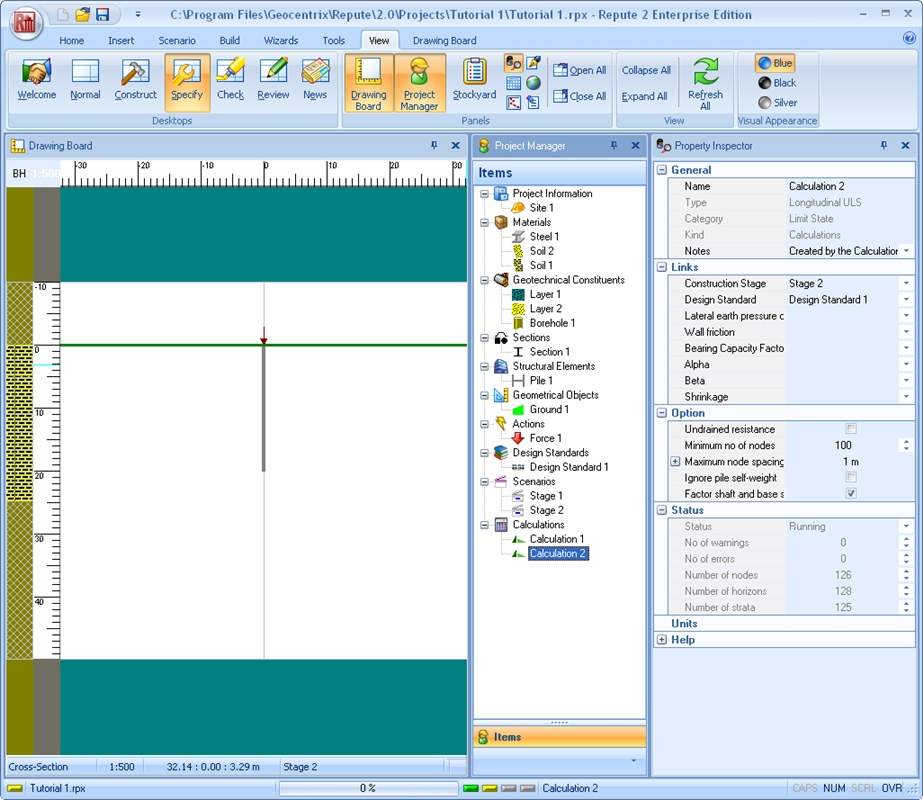Select Pile 1 in the project tree
The image size is (923, 800).
click(541, 381)
